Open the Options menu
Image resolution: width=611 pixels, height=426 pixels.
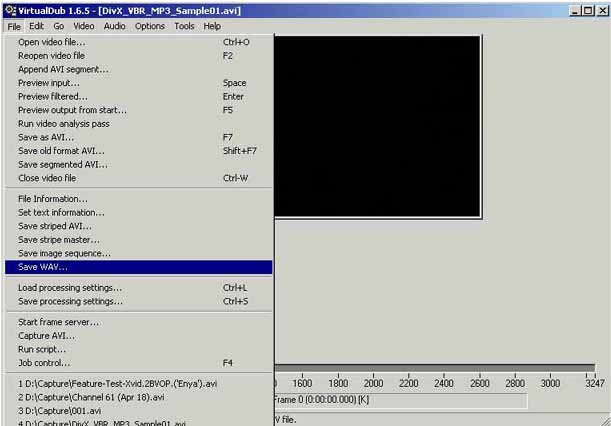(150, 26)
